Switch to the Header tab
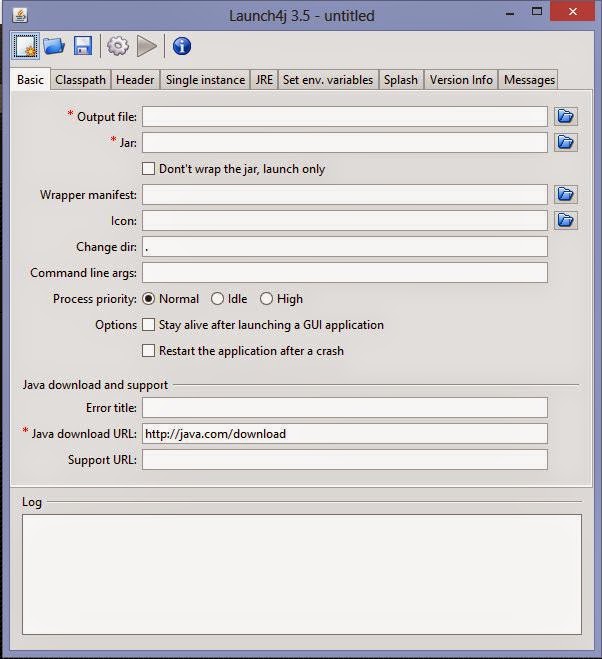 coord(135,79)
